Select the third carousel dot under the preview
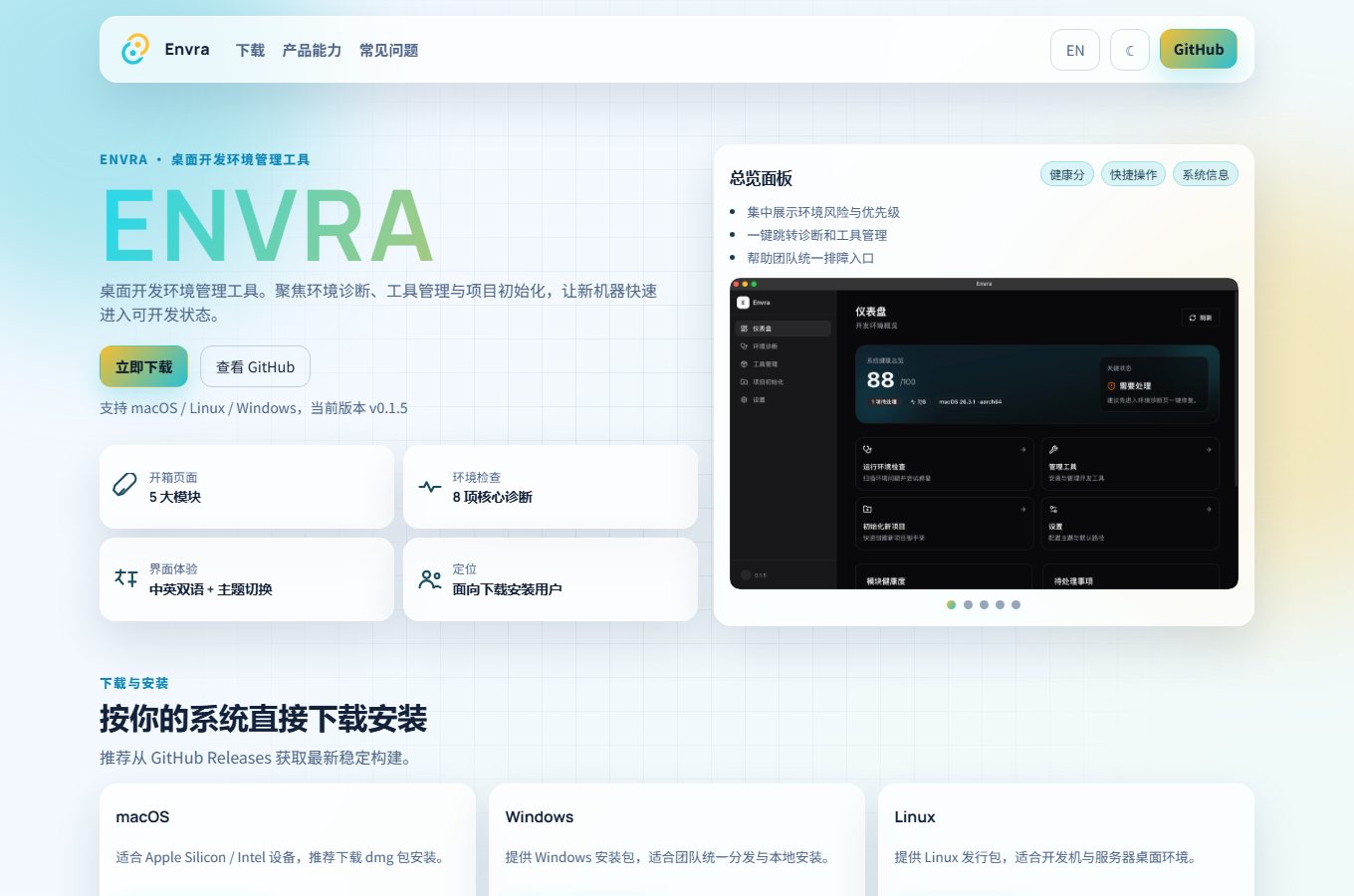The width and height of the screenshot is (1354, 896). click(x=984, y=604)
